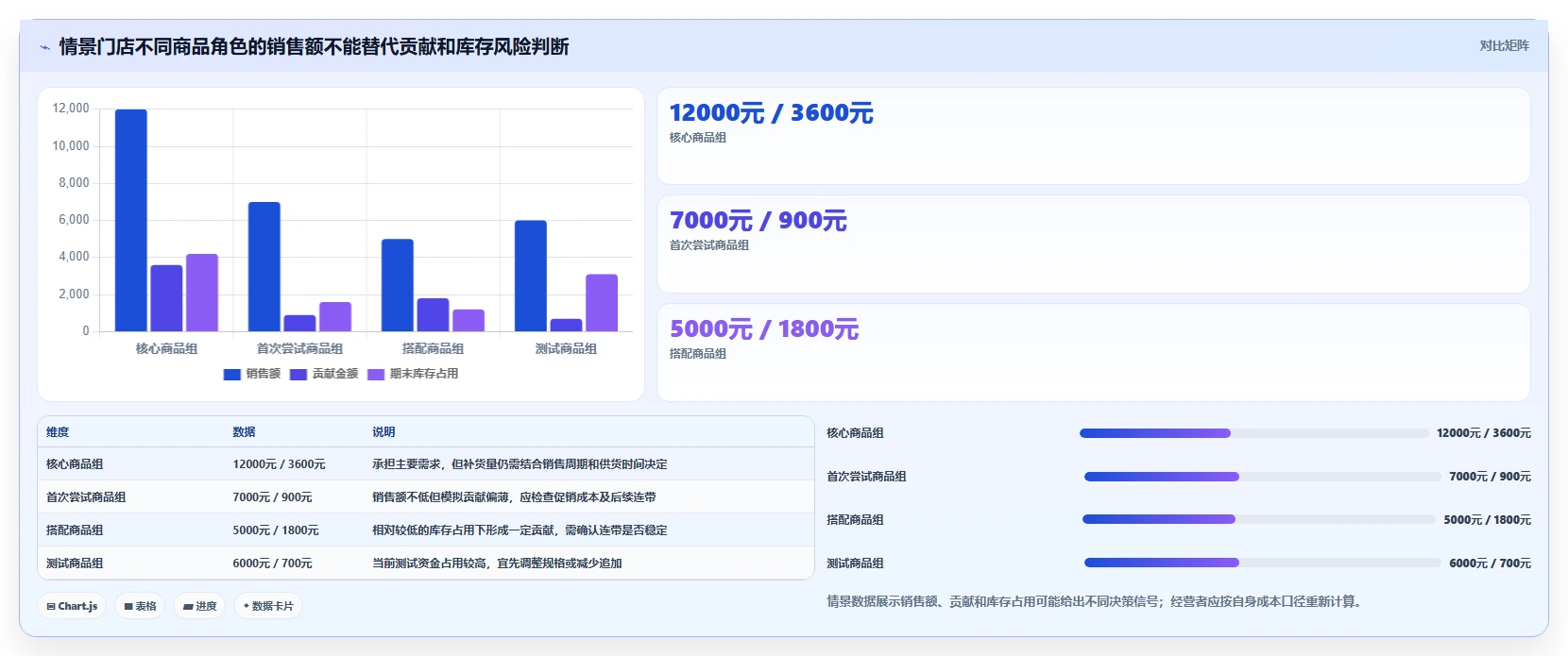
Task: Click 测试商品组 x-axis label in chart
Action: (566, 349)
